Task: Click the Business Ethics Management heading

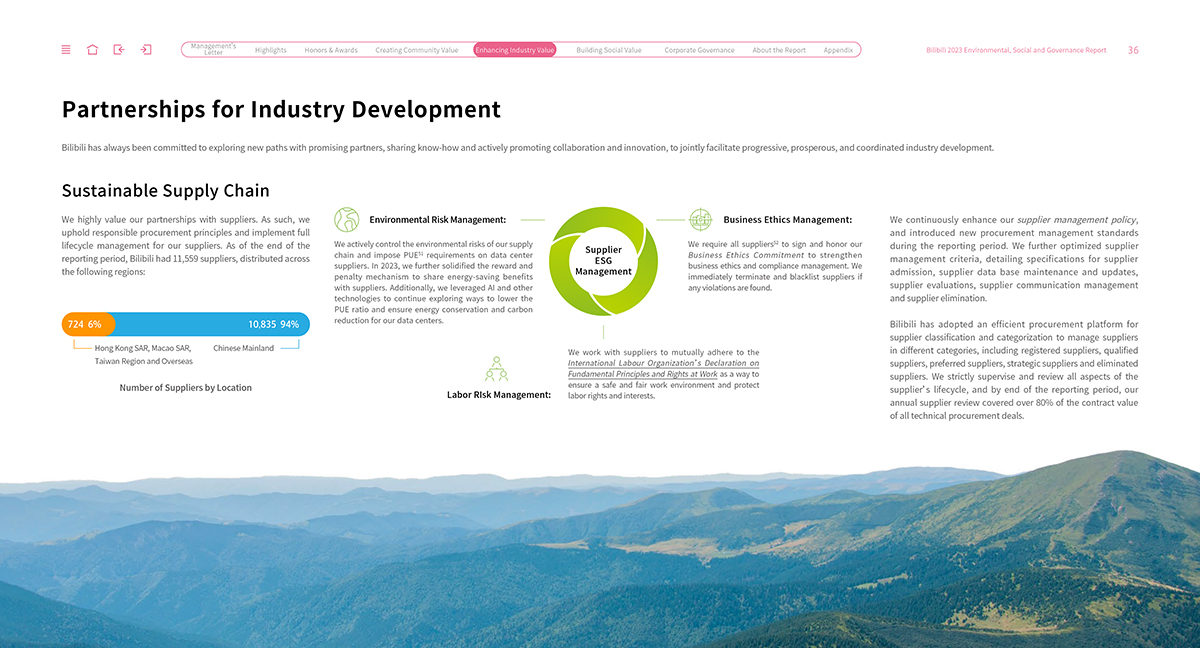Action: point(787,220)
